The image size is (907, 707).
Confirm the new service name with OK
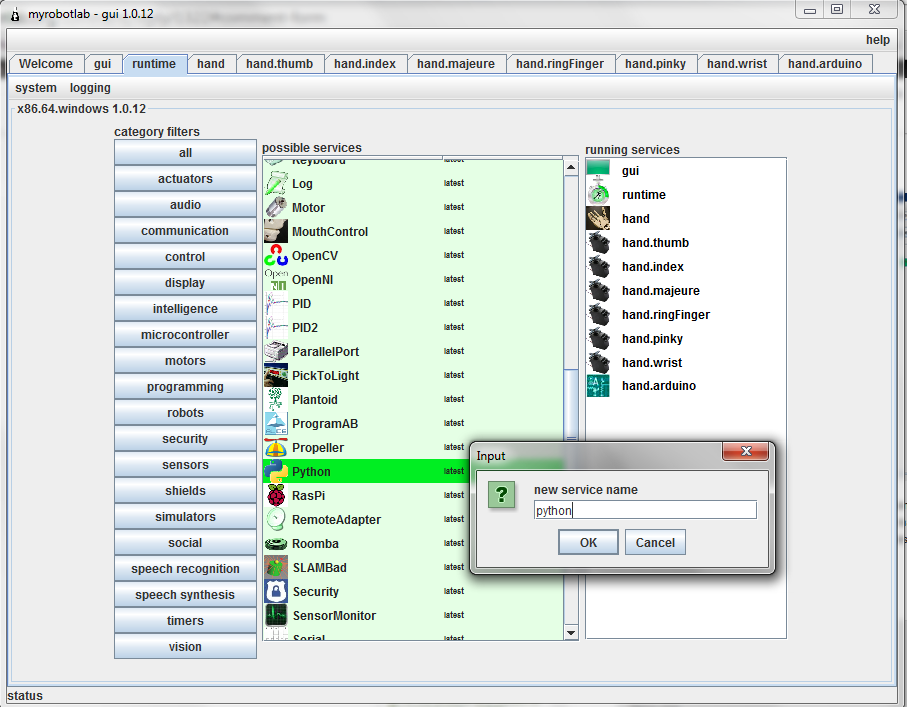coord(588,542)
